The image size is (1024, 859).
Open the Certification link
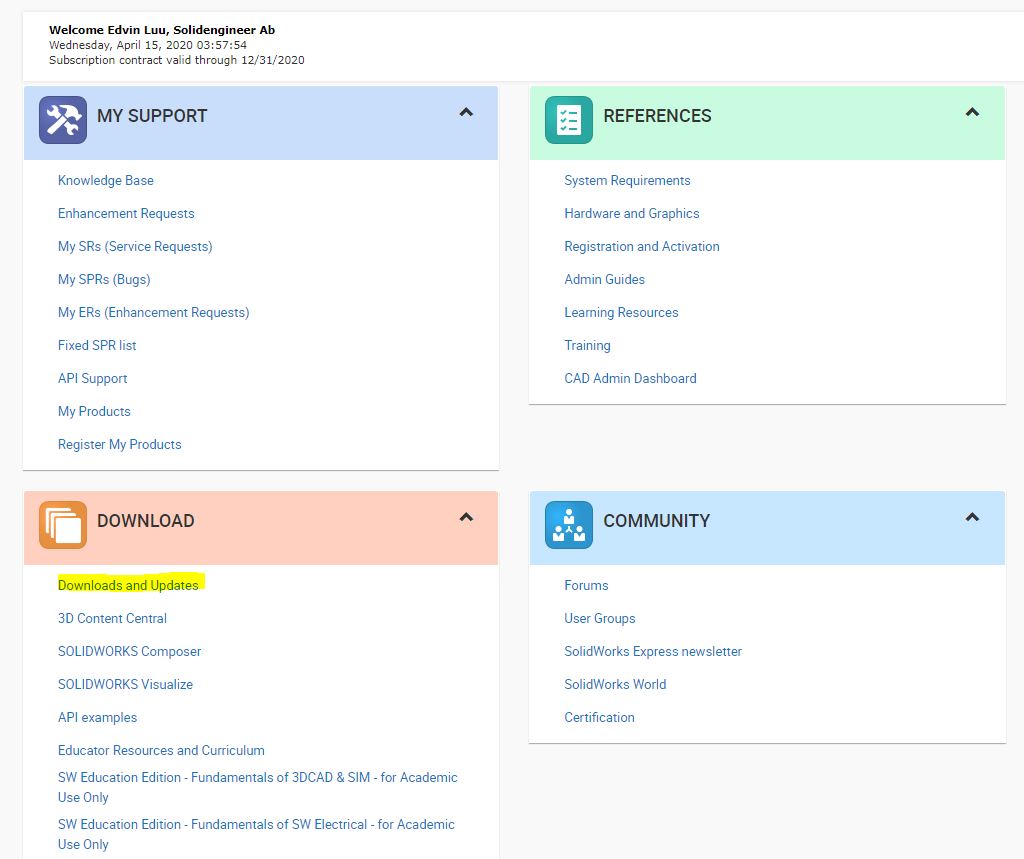click(x=599, y=718)
